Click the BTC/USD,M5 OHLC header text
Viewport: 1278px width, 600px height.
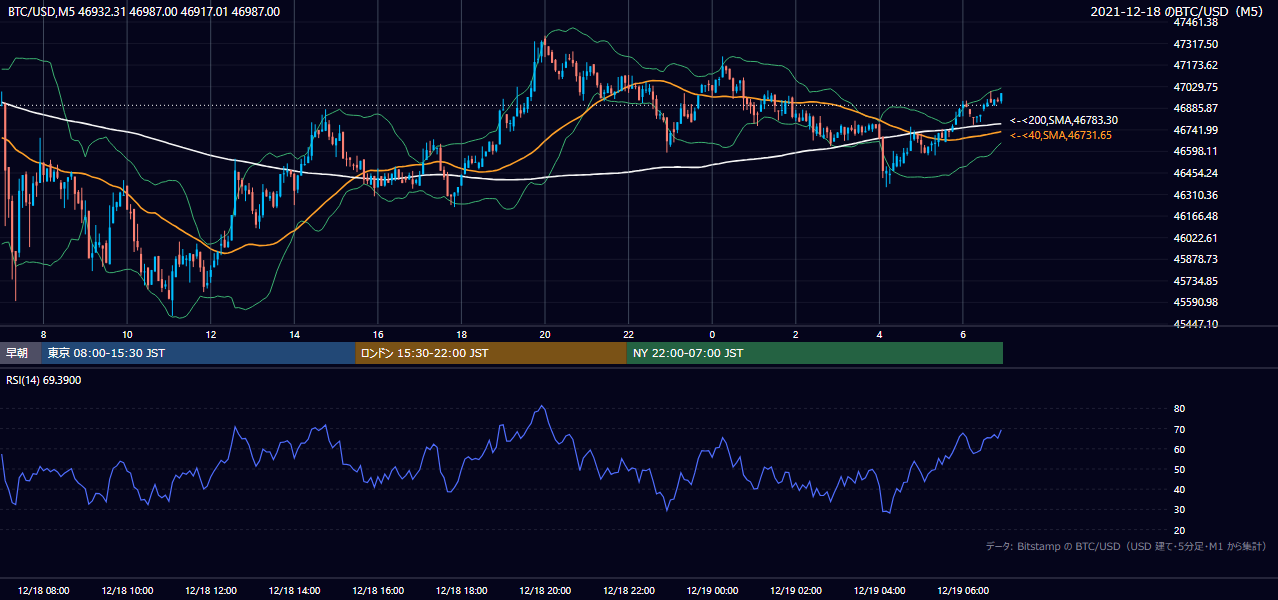(x=144, y=12)
